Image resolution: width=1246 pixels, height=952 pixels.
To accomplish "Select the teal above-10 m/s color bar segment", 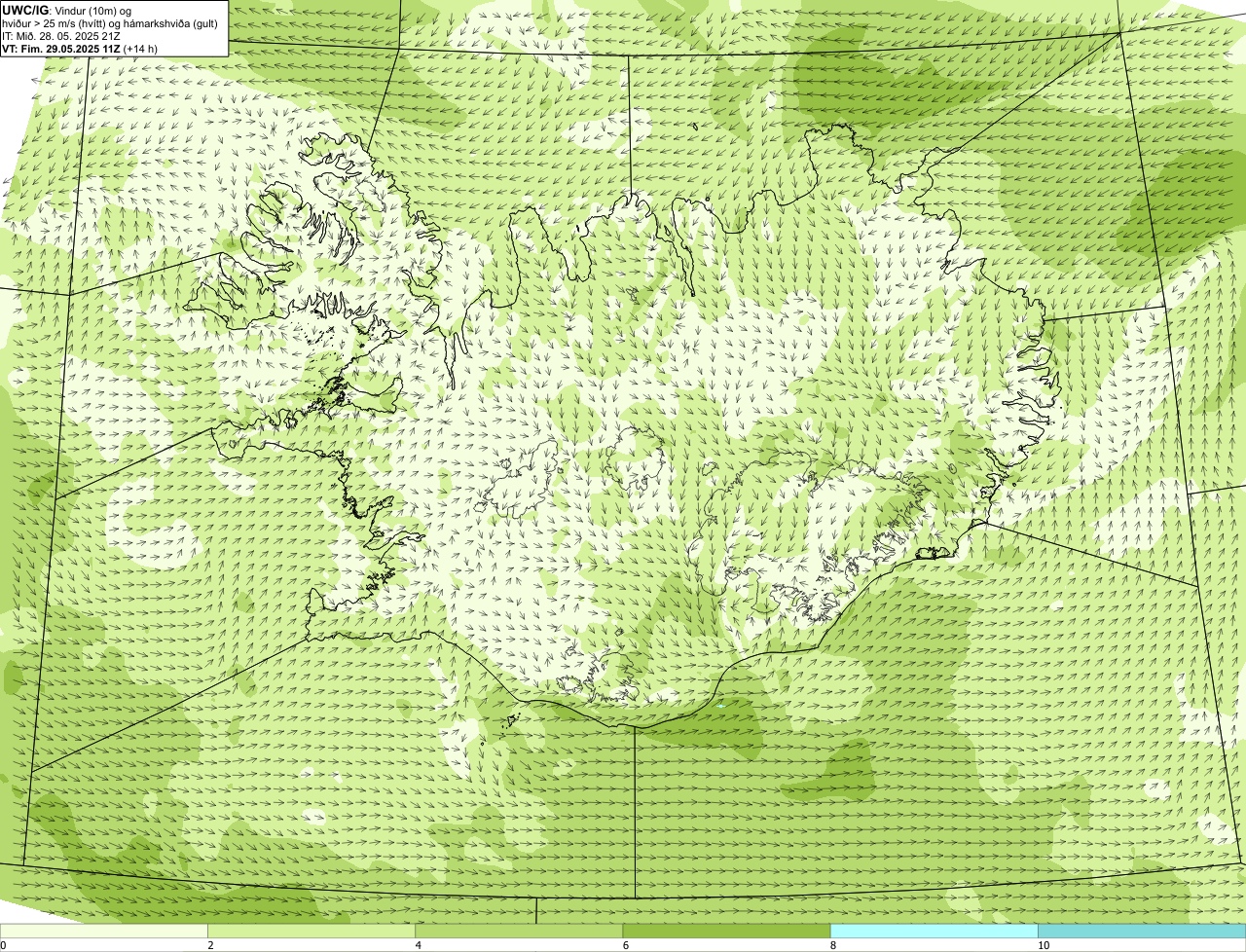I will [1142, 932].
